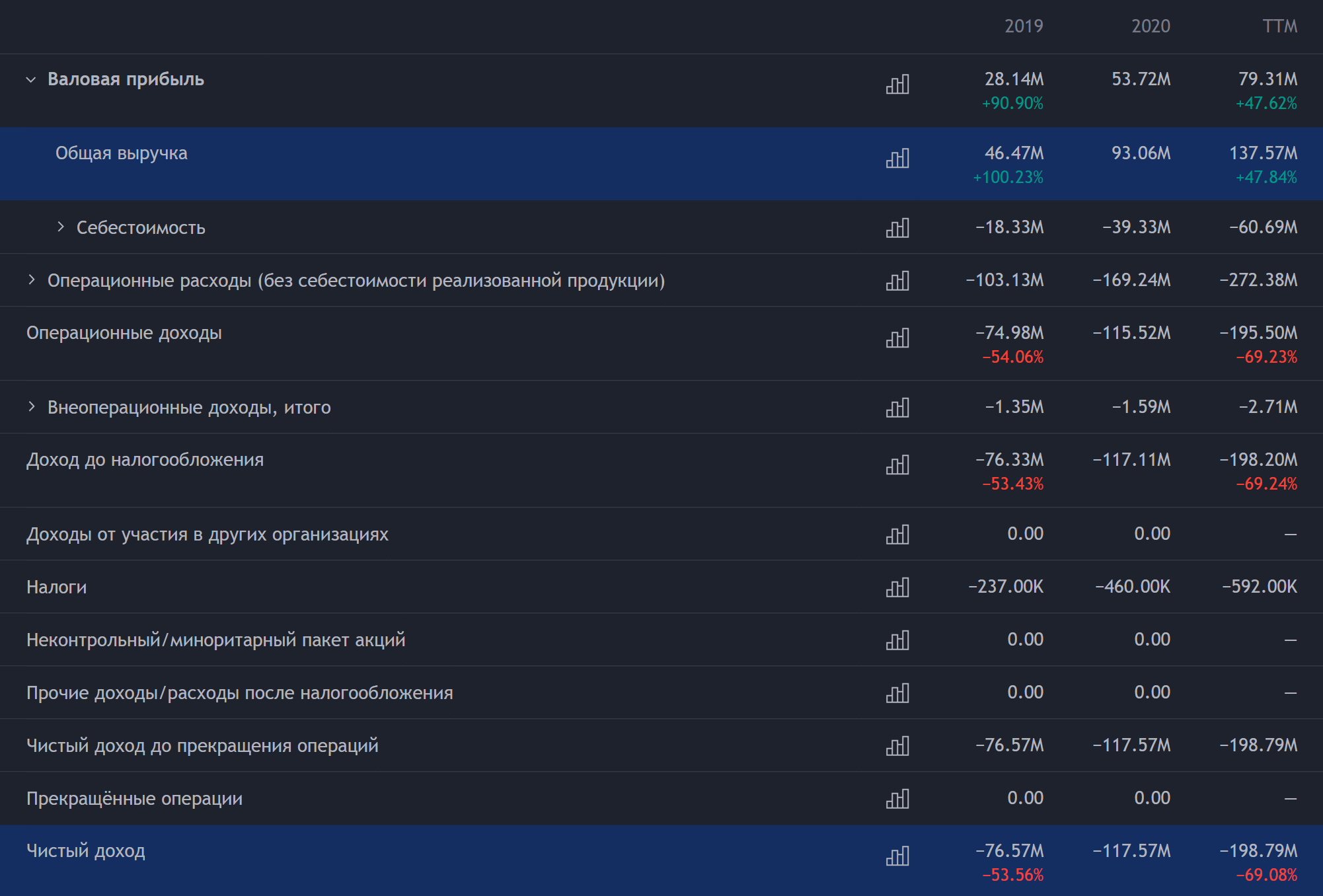The width and height of the screenshot is (1323, 896).
Task: Show chart for Неконтрольный/миноритарный пакет акций
Action: 897,640
